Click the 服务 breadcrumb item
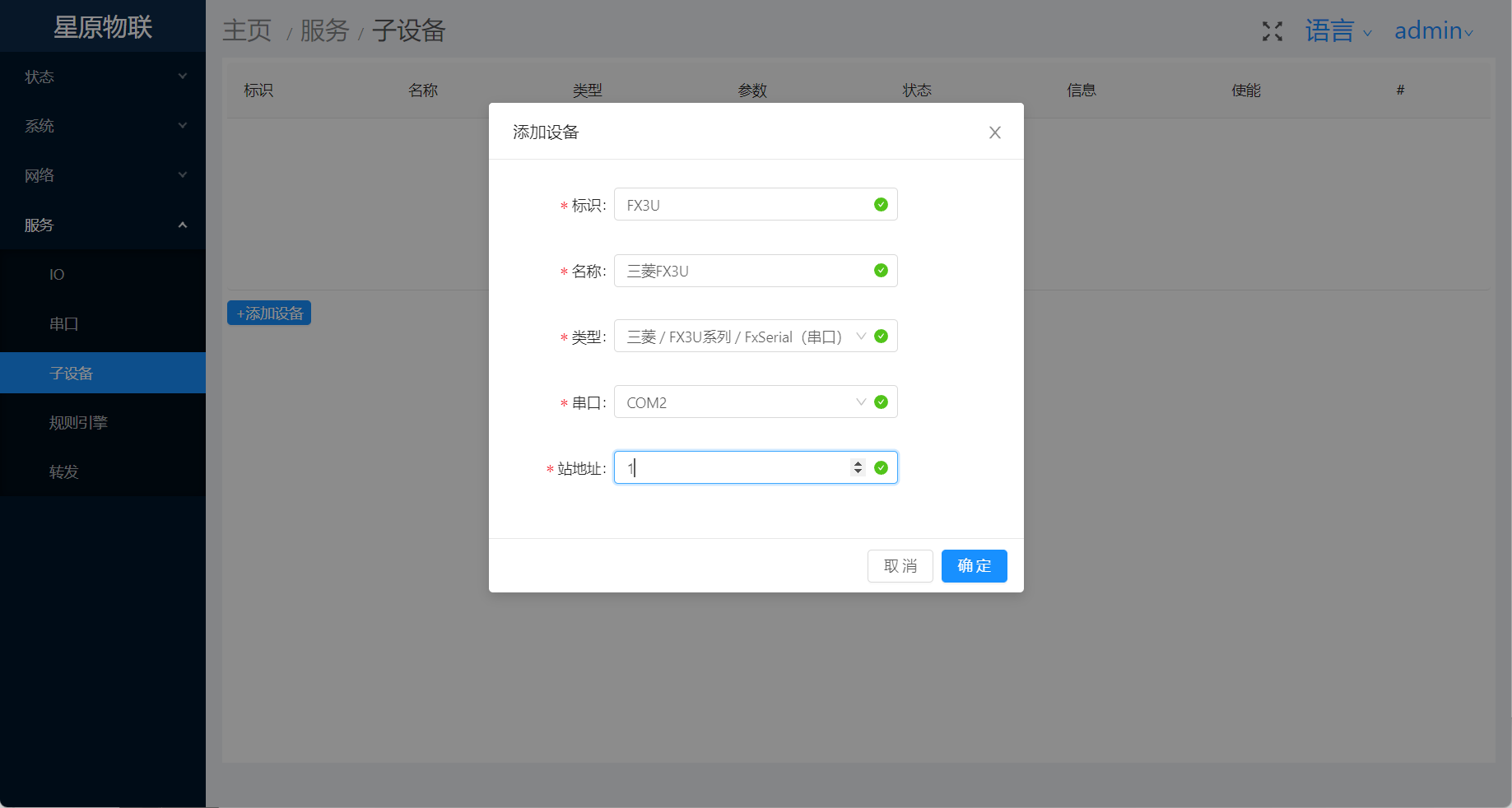 325,31
